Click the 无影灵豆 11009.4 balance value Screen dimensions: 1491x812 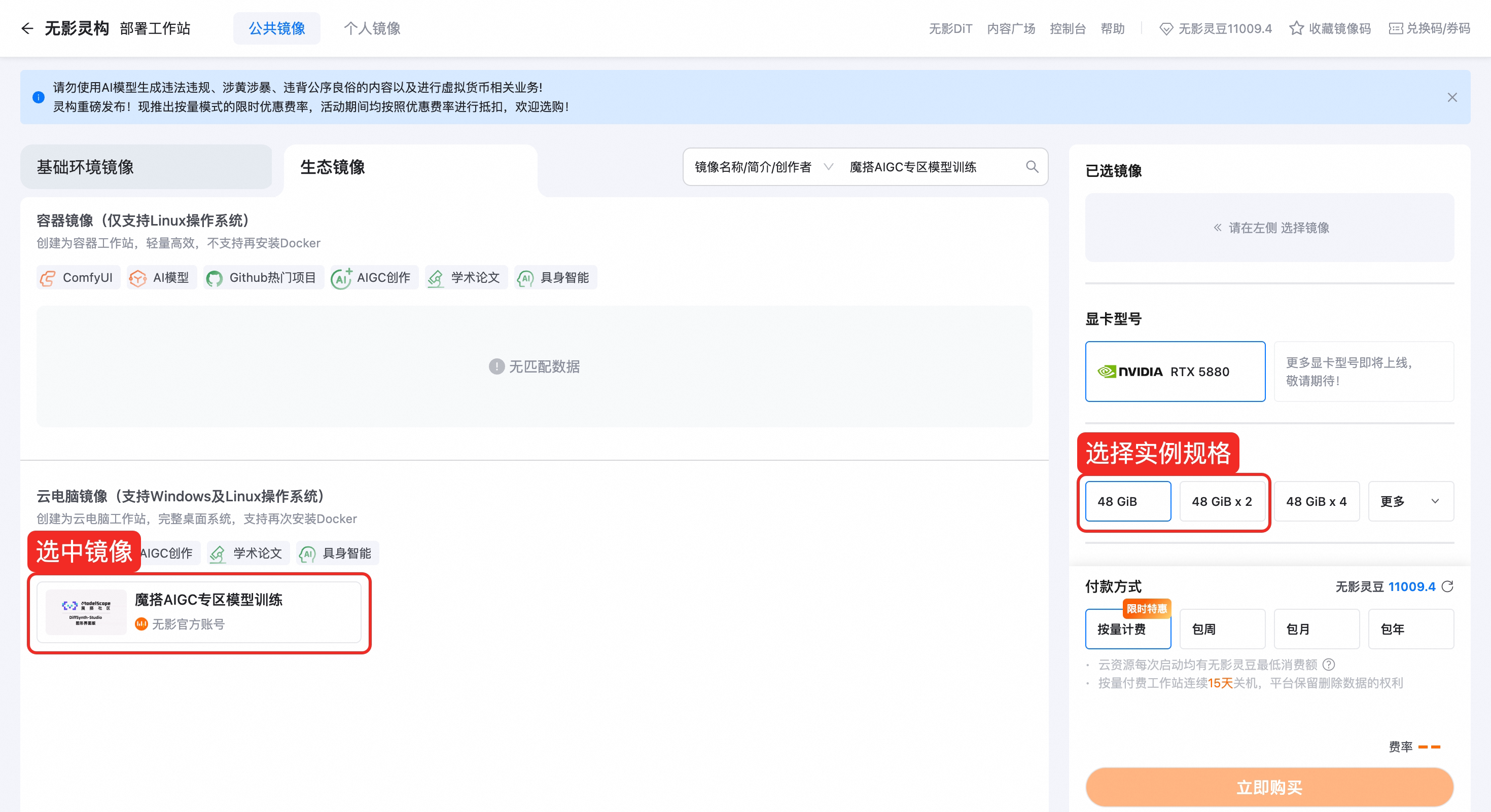[x=1412, y=587]
